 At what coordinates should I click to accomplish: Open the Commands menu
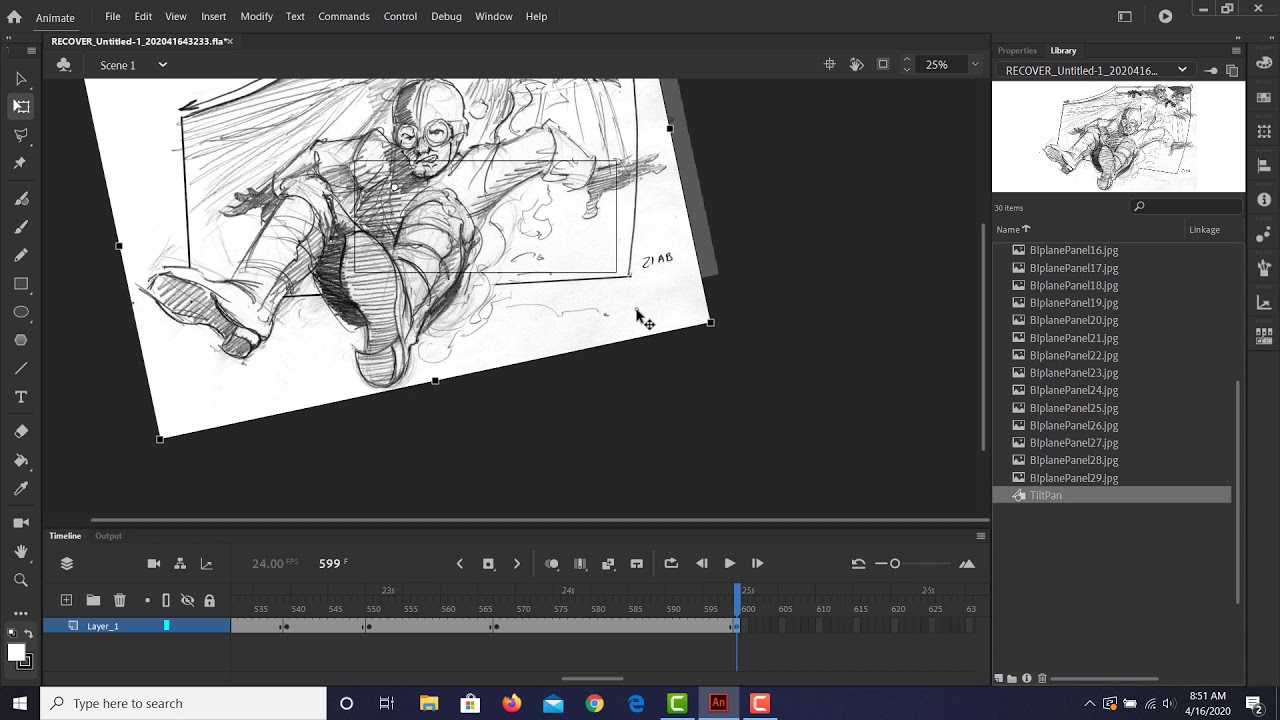click(x=343, y=16)
